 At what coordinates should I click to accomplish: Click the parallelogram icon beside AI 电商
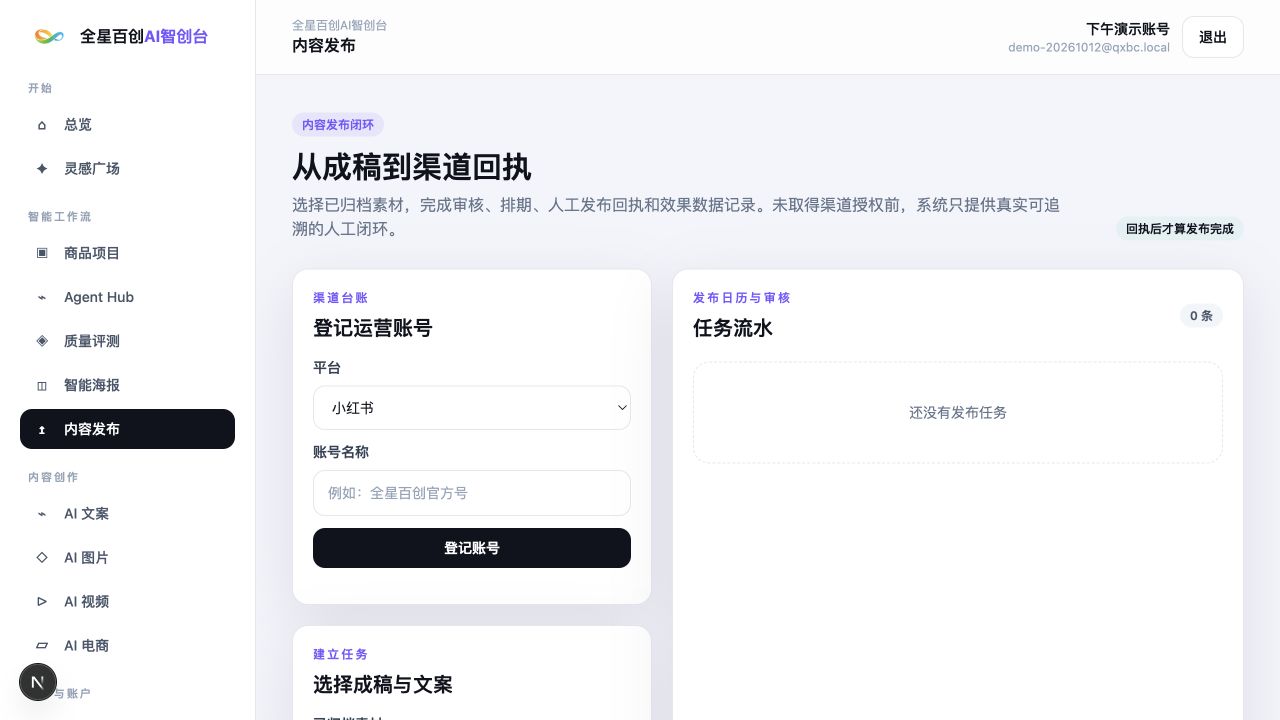tap(42, 645)
